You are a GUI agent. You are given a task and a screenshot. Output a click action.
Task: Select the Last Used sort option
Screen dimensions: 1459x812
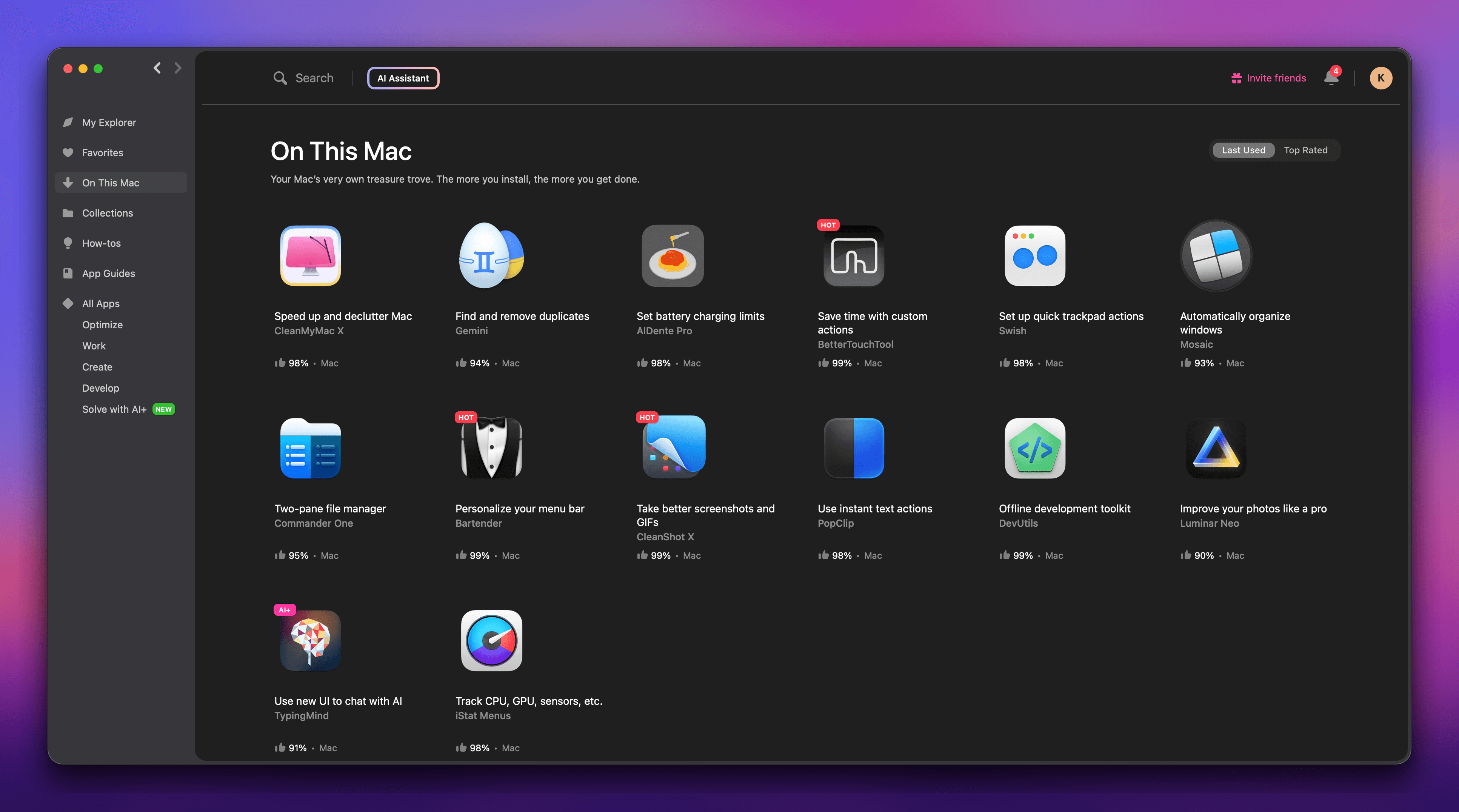(x=1243, y=150)
